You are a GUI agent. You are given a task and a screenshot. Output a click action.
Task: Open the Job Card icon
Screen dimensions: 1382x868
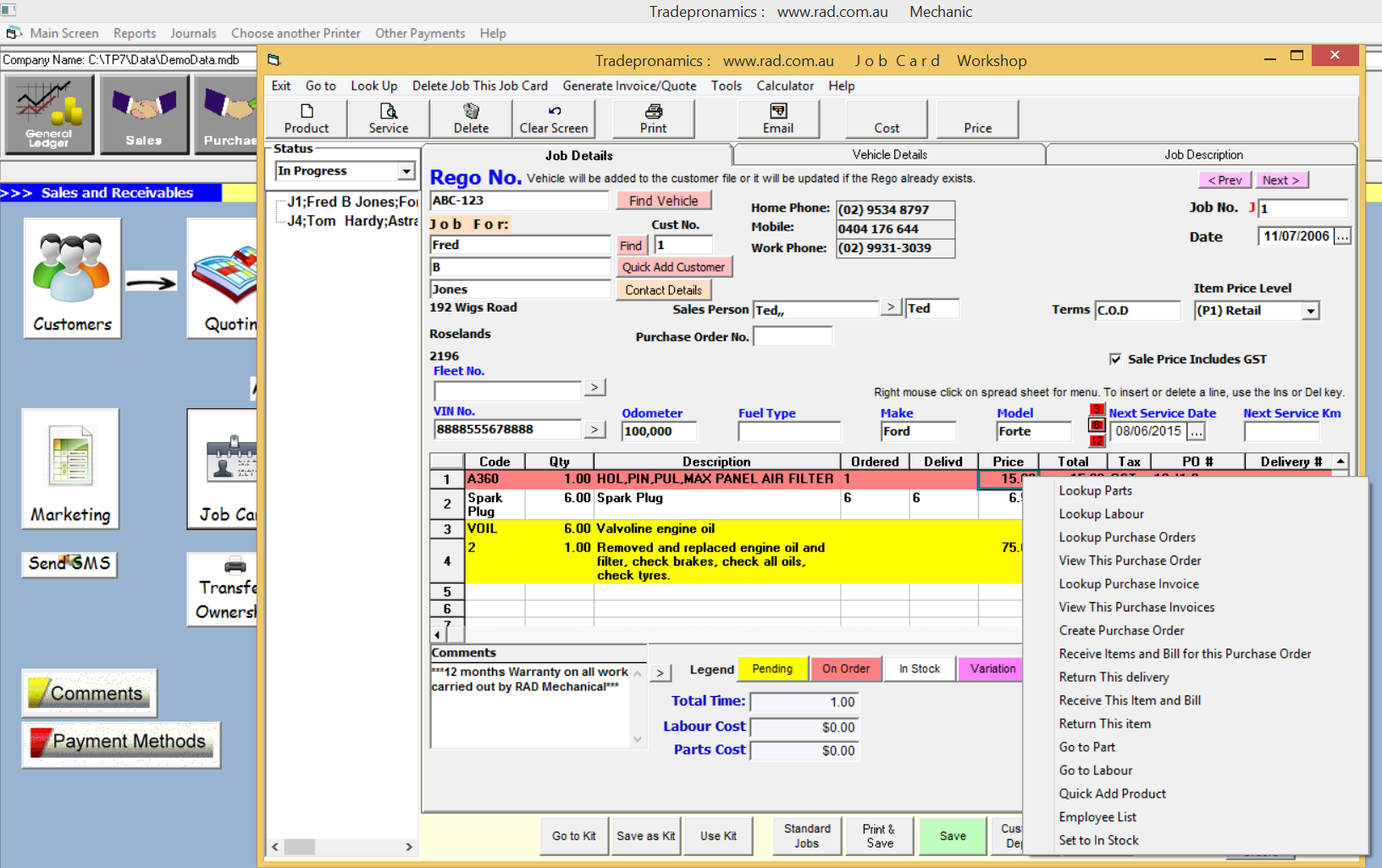click(222, 469)
